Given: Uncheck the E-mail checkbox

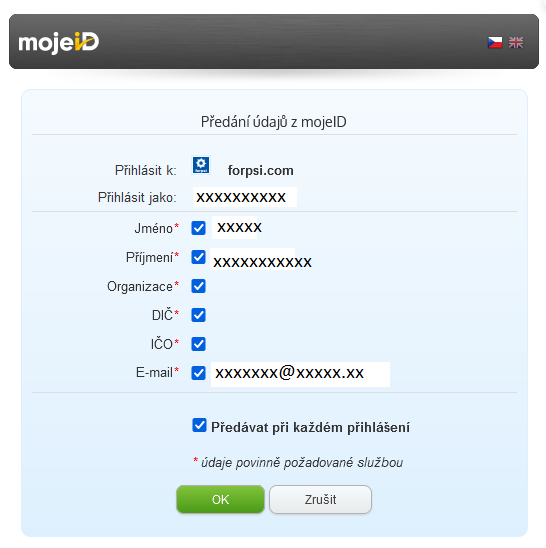Looking at the screenshot, I should point(199,373).
